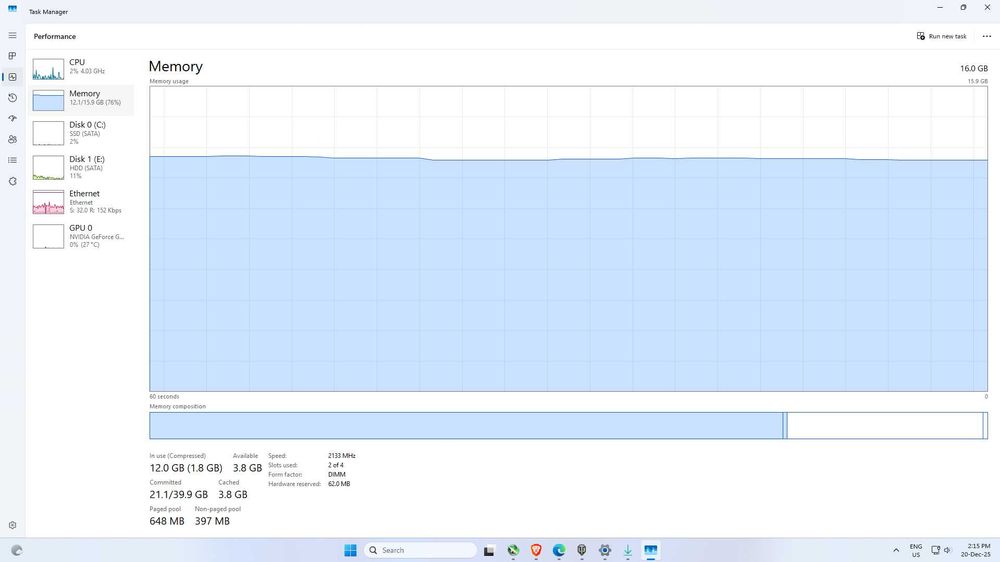The image size is (1000, 562).
Task: Click the Available 3.8 GB value
Action: (247, 468)
